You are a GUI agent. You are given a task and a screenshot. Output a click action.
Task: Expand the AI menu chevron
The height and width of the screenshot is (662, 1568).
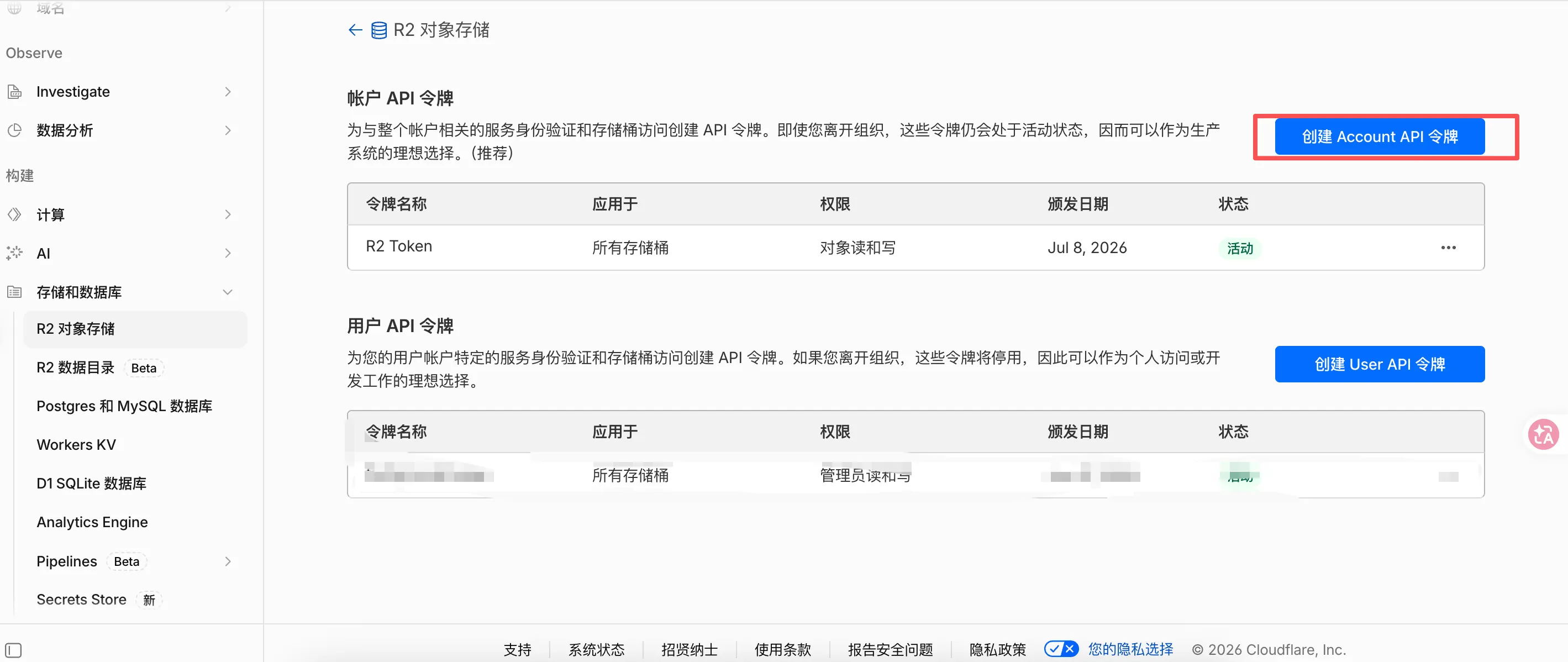click(228, 253)
